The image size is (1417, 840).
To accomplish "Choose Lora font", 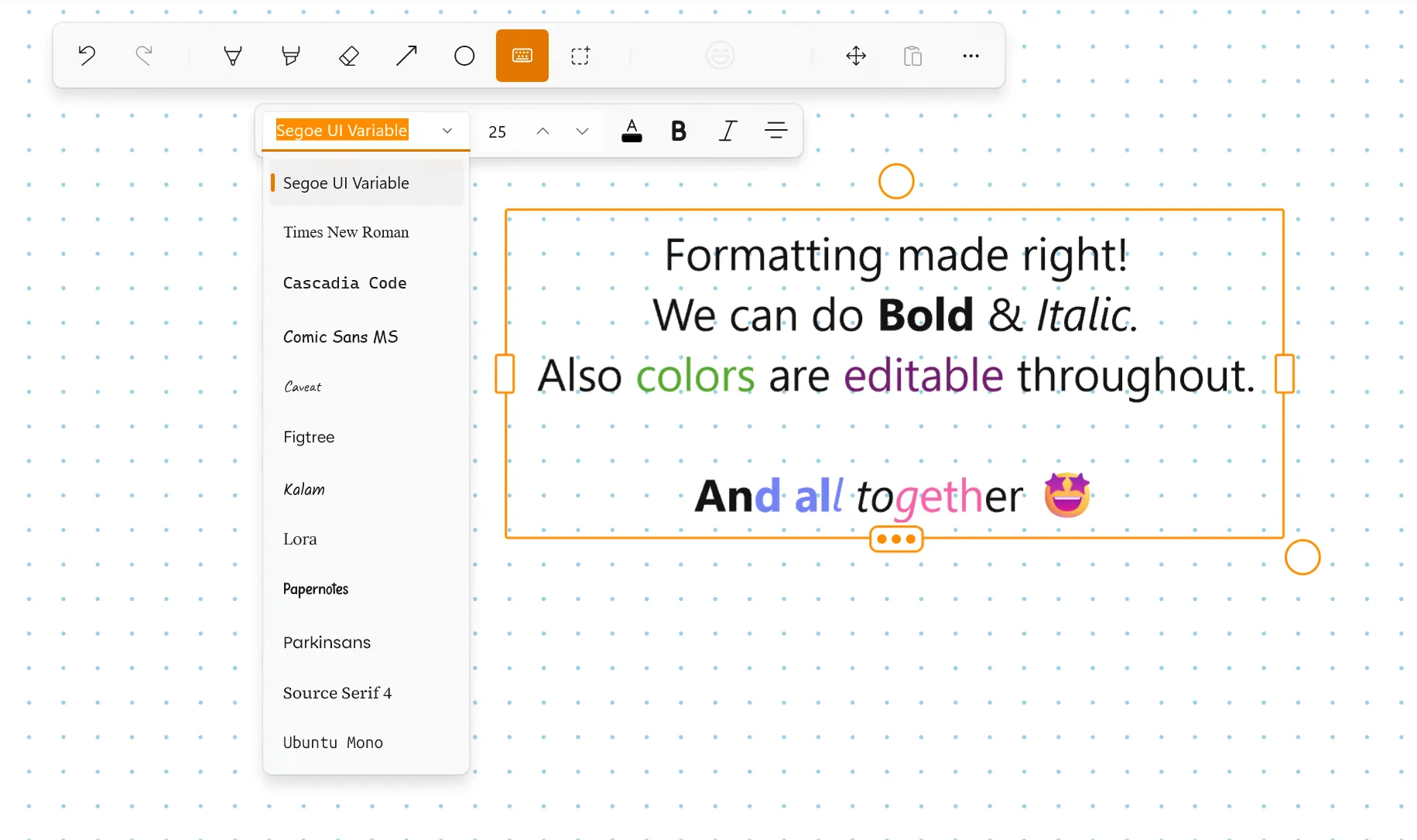I will click(366, 539).
